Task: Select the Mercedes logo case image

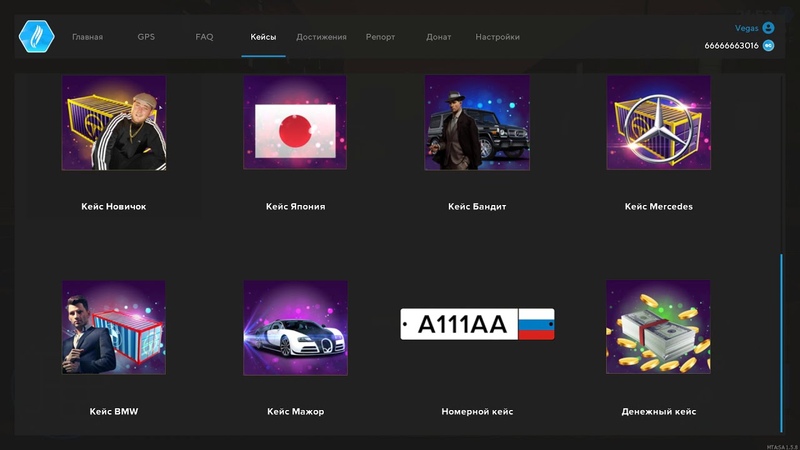Action: coord(658,122)
